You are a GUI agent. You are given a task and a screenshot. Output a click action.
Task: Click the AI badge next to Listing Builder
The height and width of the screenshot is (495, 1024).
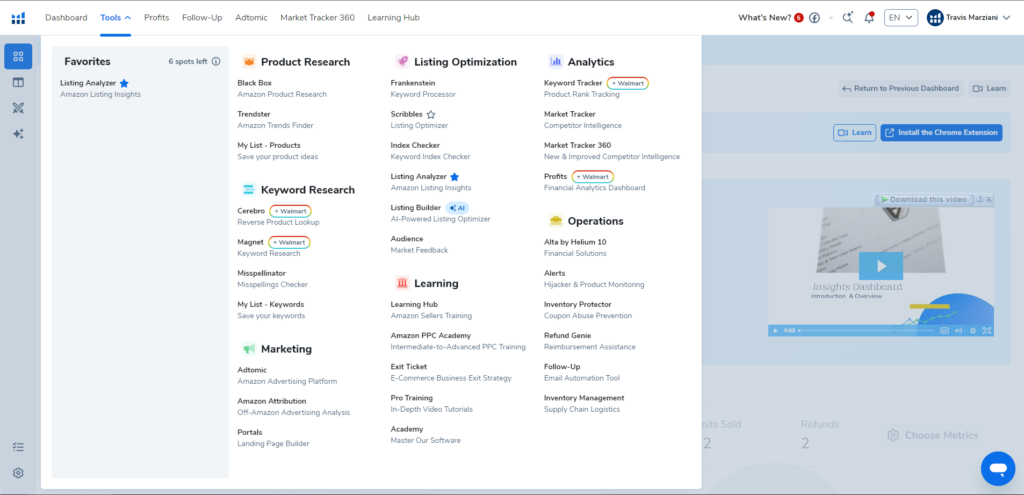457,208
